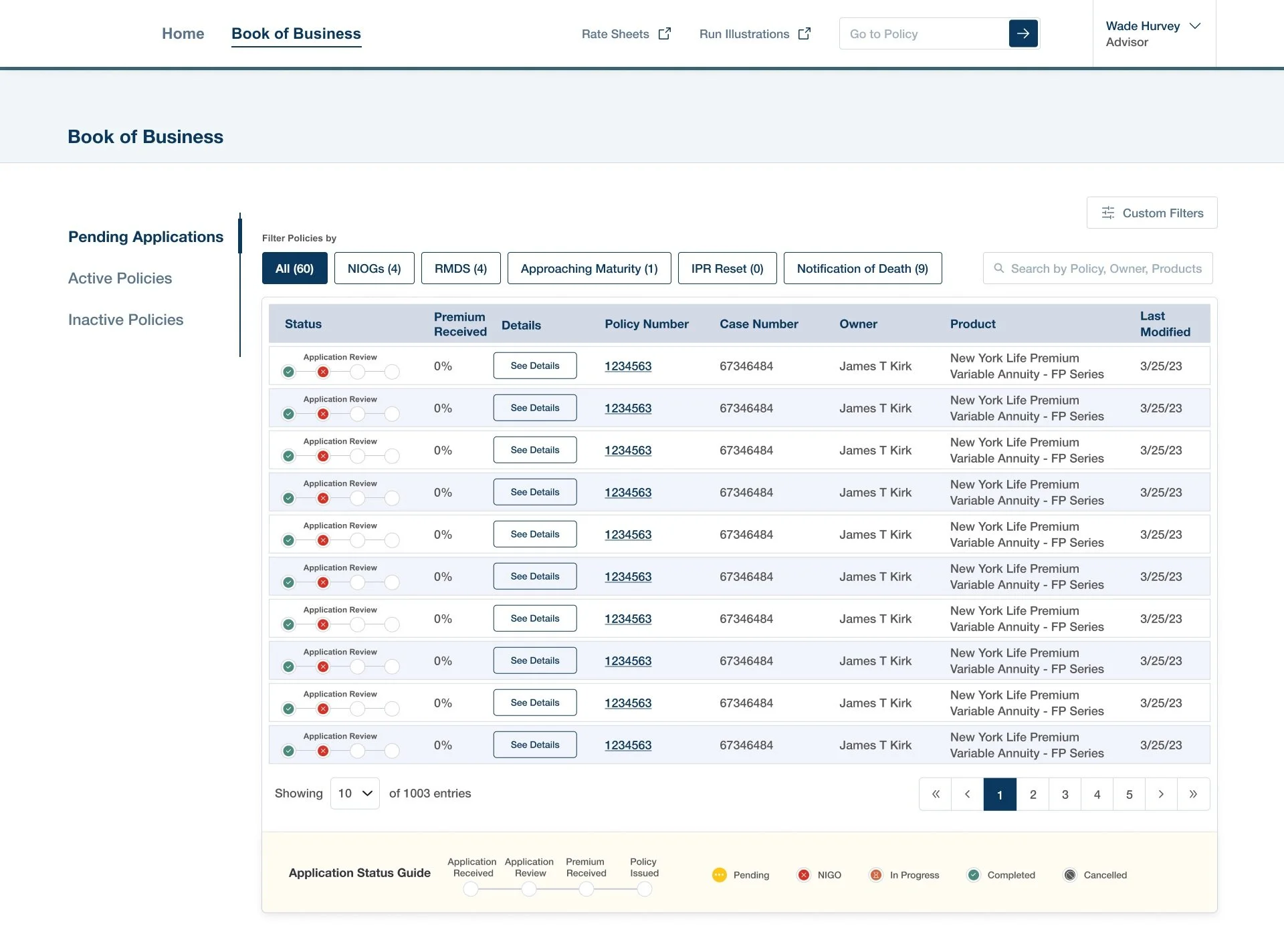Click See Details in the first row

[534, 366]
